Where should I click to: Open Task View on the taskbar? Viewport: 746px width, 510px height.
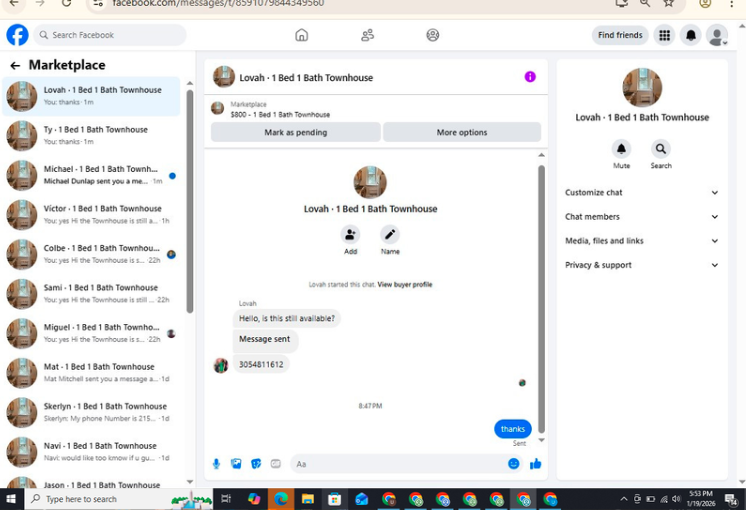(226, 499)
